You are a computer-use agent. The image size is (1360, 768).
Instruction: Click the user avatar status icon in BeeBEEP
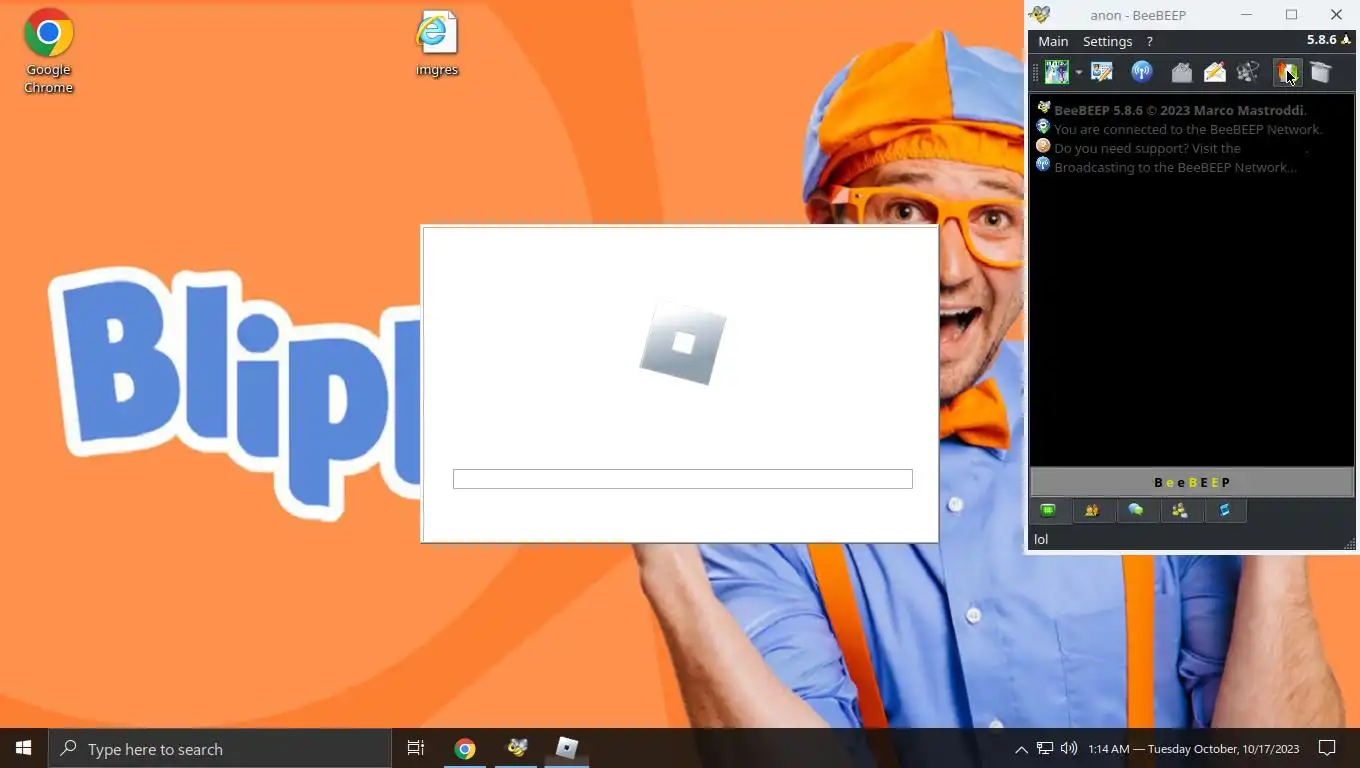[1056, 72]
